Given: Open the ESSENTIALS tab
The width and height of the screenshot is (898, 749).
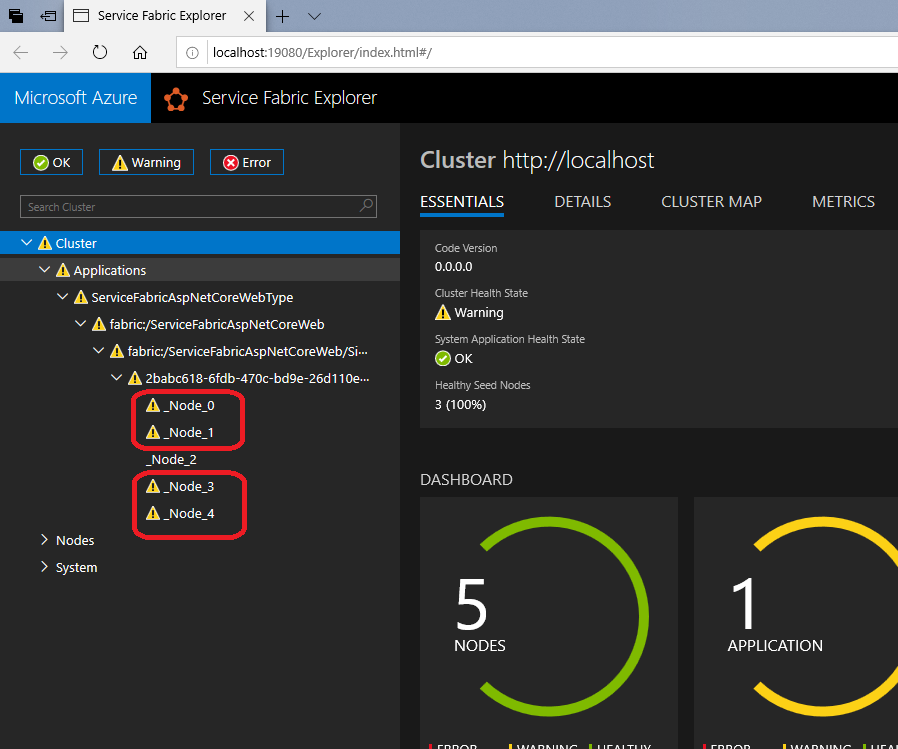Looking at the screenshot, I should 462,202.
